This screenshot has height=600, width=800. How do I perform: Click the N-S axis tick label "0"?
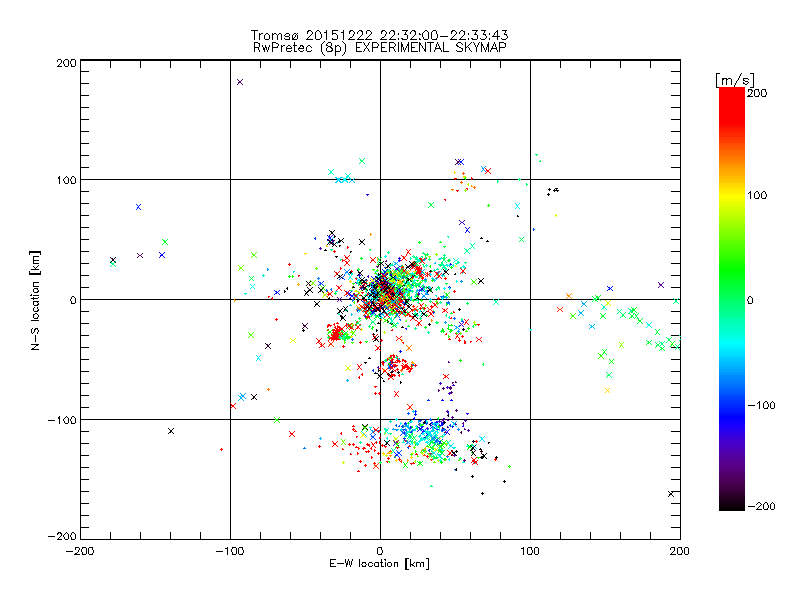[73, 300]
